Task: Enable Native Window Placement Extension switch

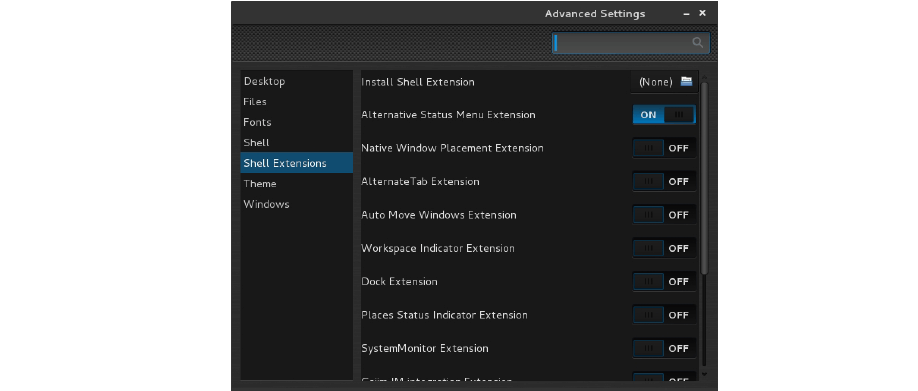Action: point(664,148)
